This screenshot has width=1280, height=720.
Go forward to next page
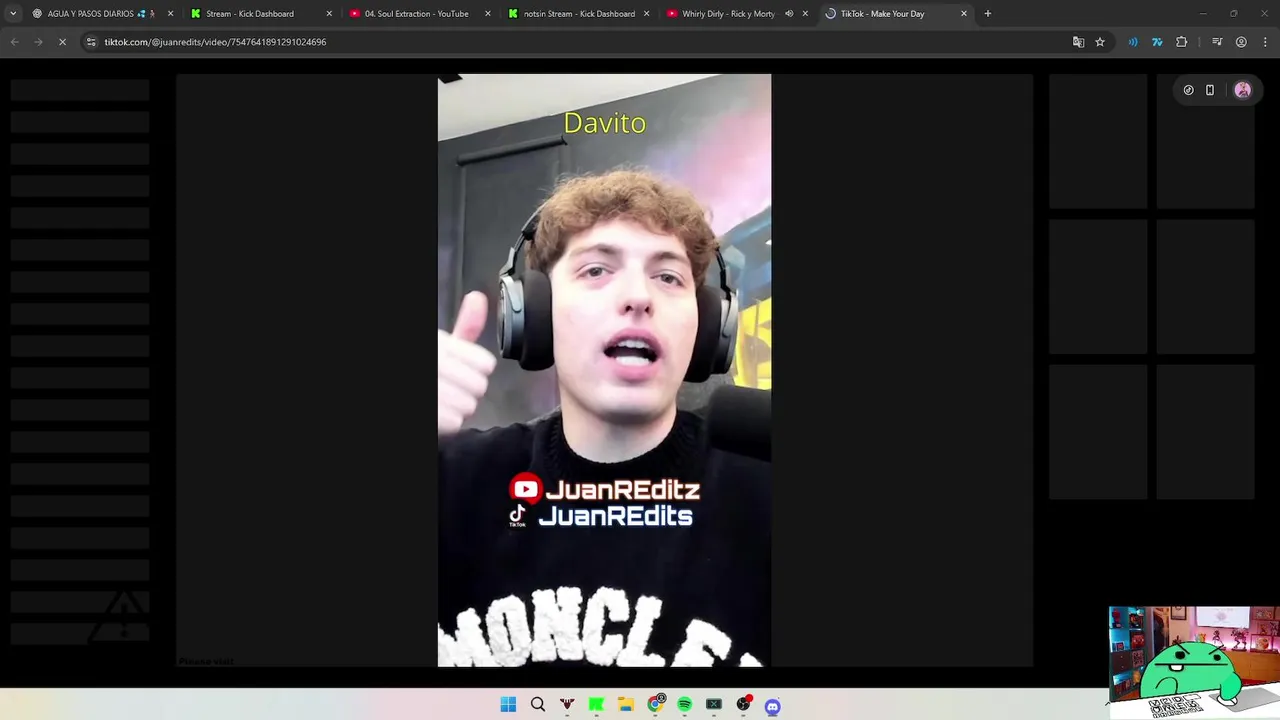point(38,42)
